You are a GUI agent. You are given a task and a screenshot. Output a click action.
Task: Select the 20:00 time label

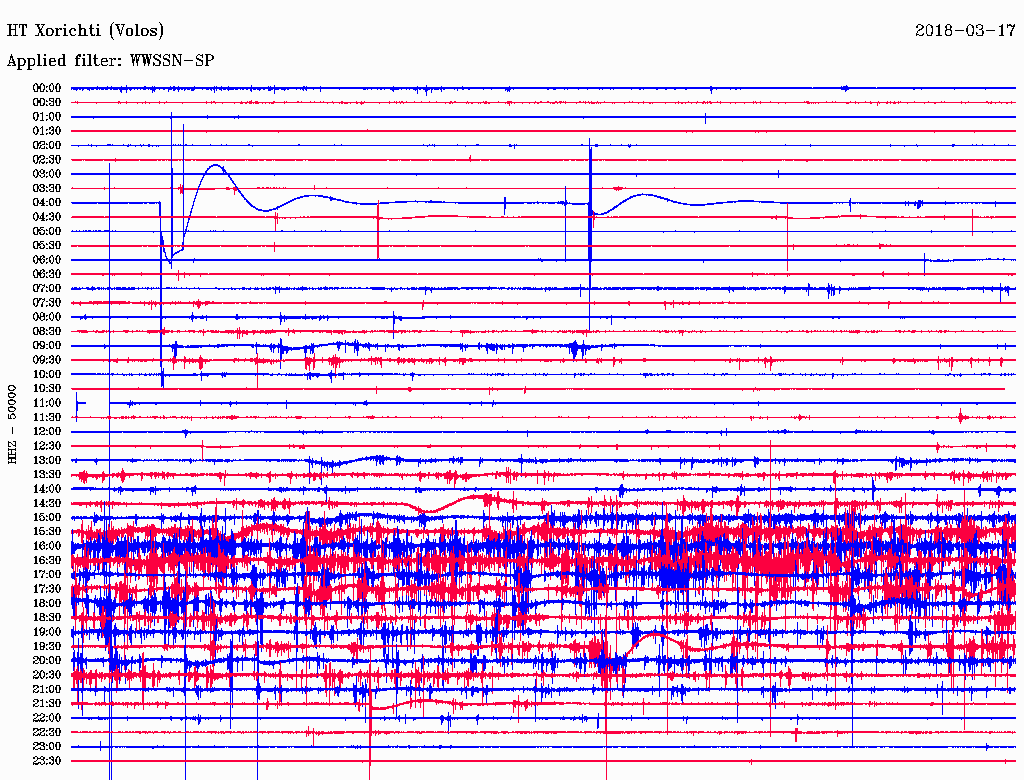click(x=47, y=661)
